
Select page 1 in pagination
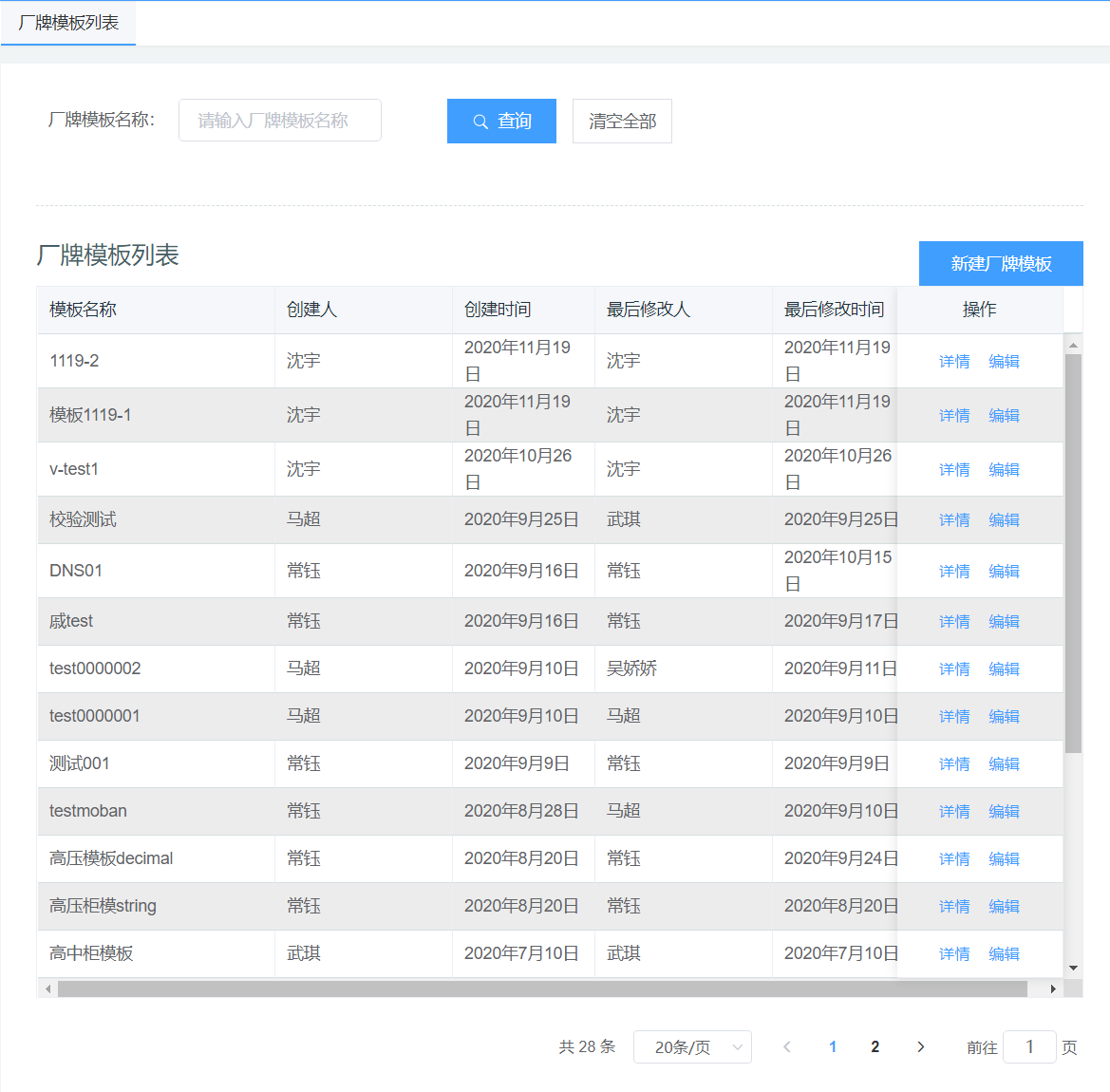click(833, 1047)
